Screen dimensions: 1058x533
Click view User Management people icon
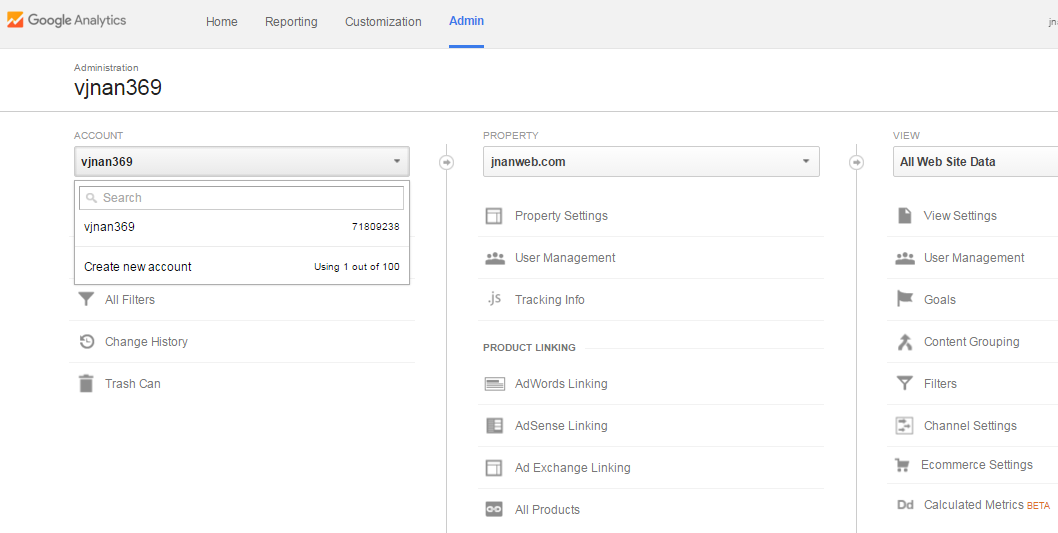click(904, 258)
